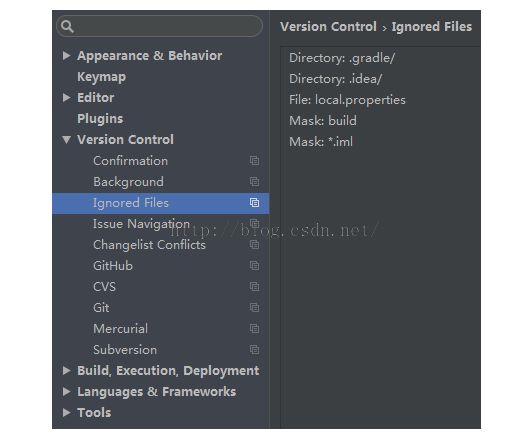
Task: Expand the Appearance & Behavior section
Action: click(67, 55)
